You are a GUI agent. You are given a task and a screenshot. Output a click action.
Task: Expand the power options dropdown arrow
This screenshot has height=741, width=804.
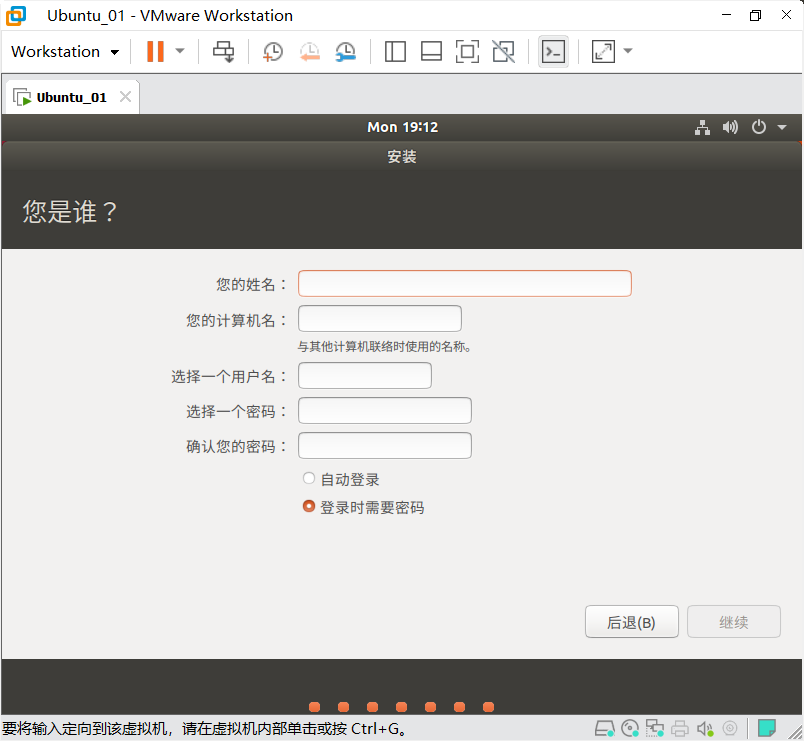pyautogui.click(x=179, y=51)
